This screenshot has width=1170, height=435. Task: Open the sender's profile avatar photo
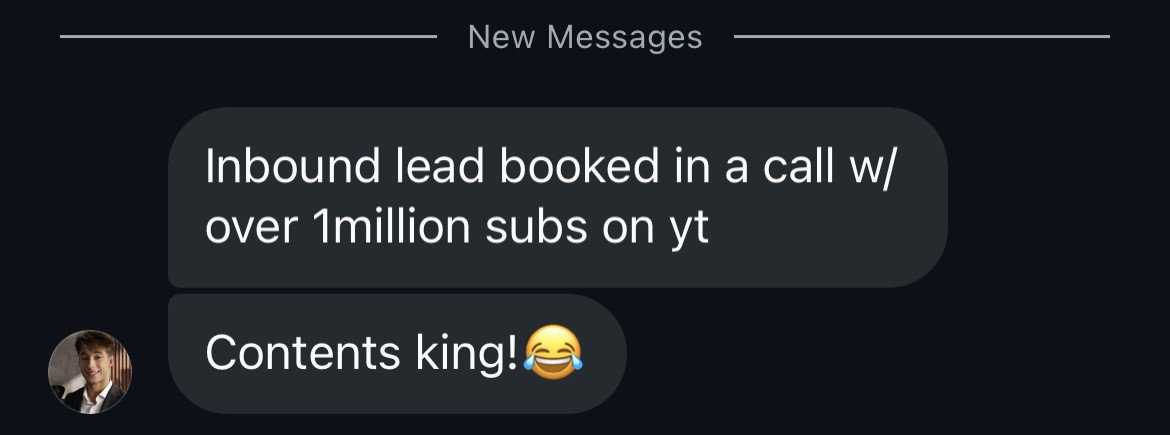tap(90, 372)
